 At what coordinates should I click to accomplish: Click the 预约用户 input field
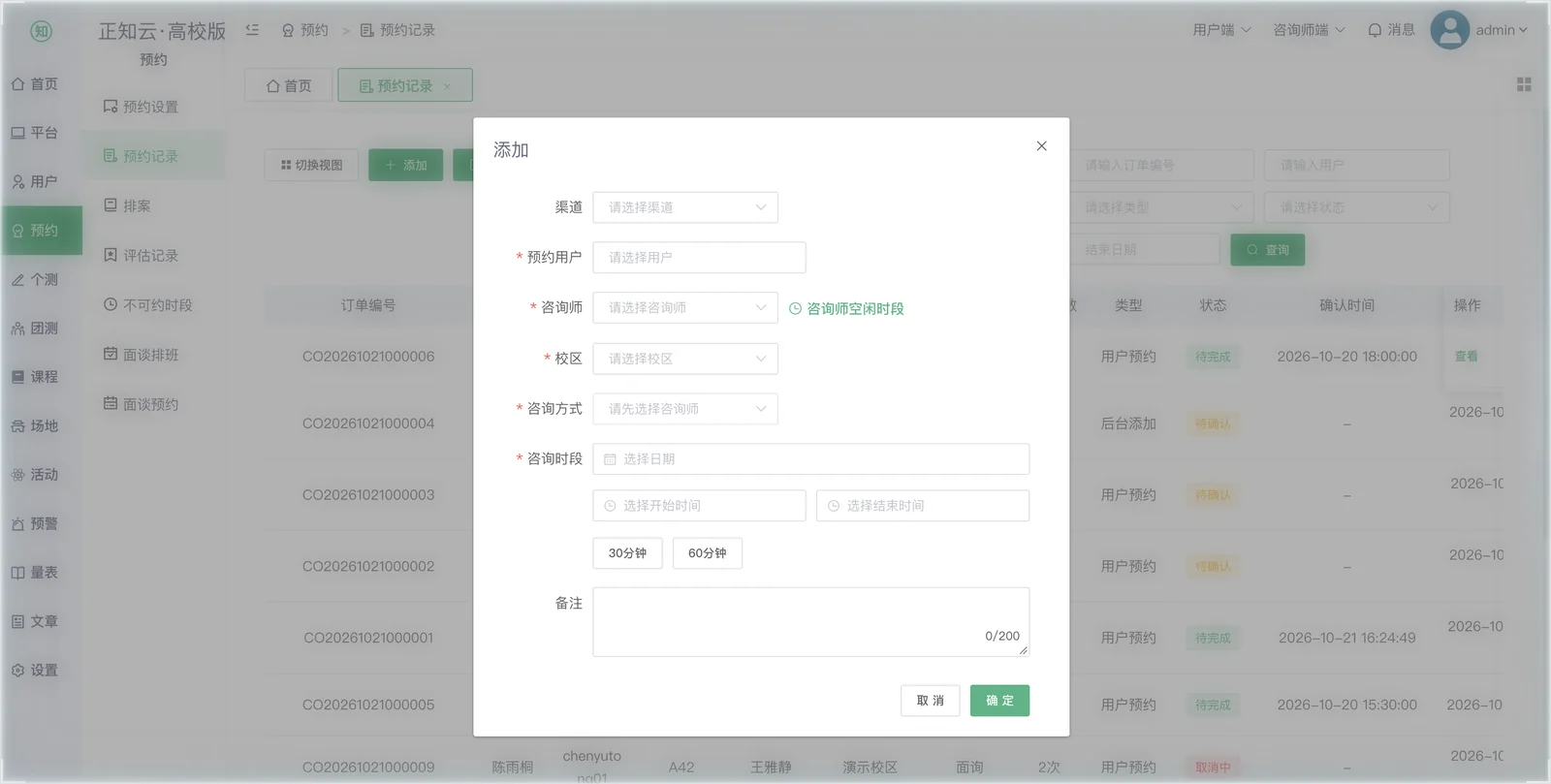(x=699, y=258)
